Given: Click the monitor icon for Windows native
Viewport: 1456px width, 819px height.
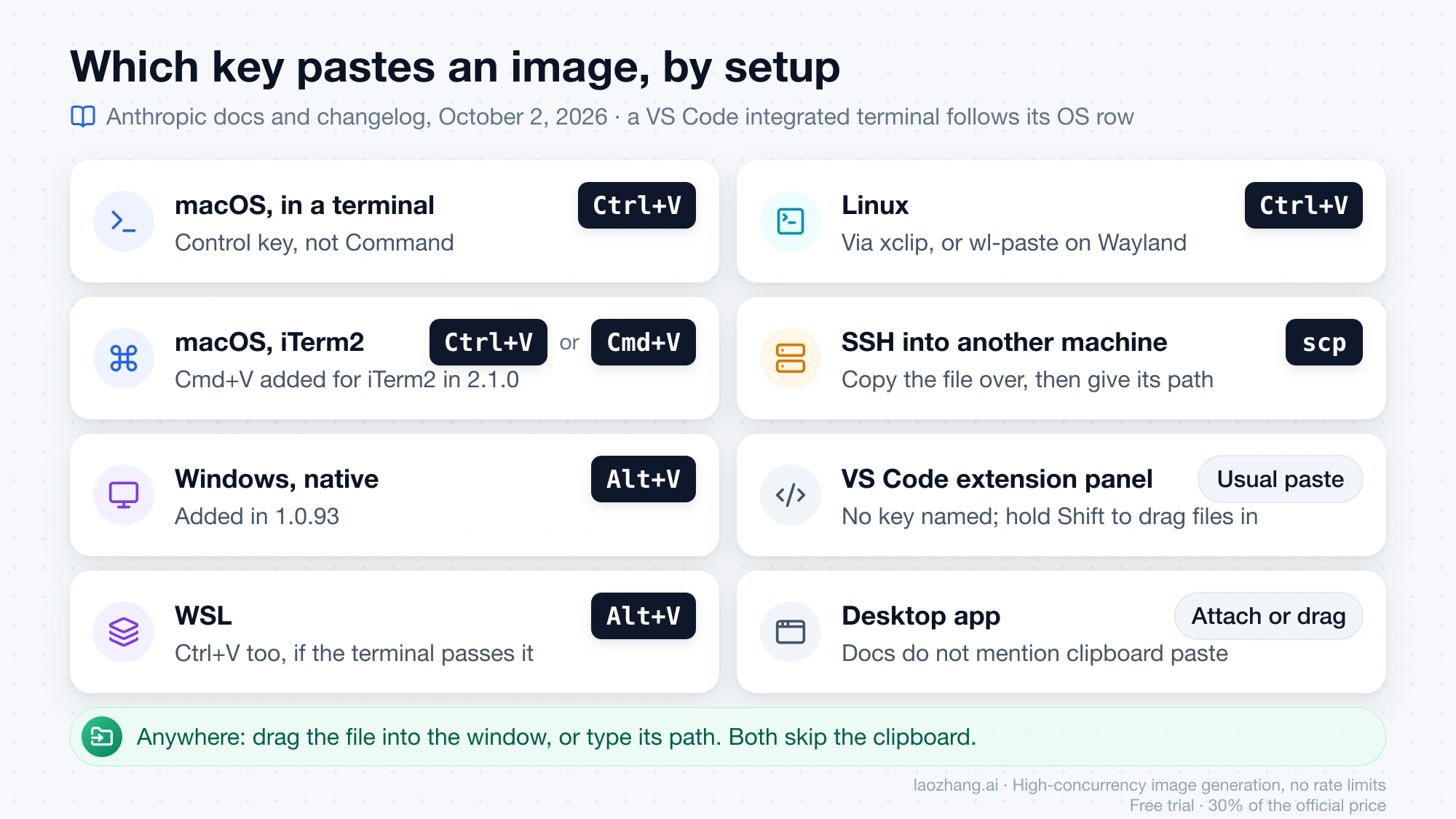Looking at the screenshot, I should (124, 495).
